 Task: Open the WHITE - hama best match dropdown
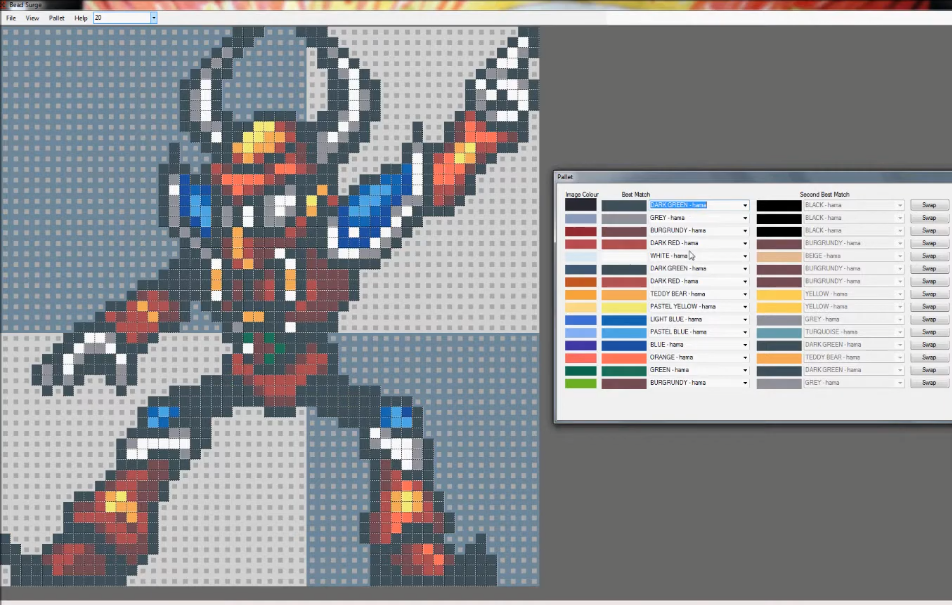(x=745, y=256)
